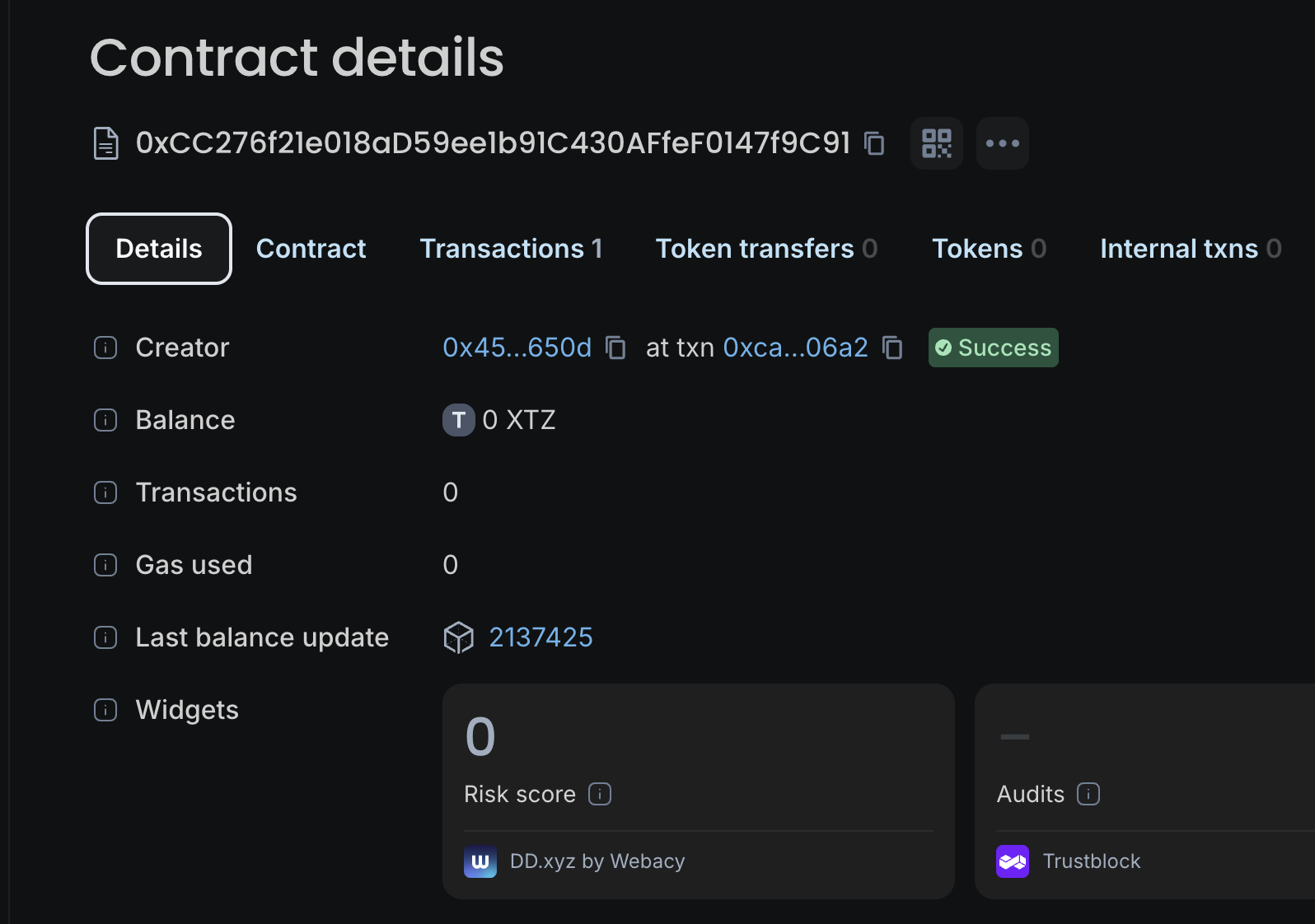1315x924 pixels.
Task: Copy the creator address 0x45...650d
Action: pos(615,348)
